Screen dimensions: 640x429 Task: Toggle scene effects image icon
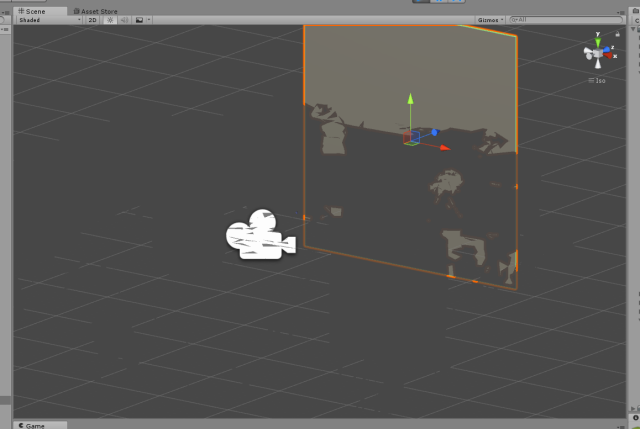(139, 20)
